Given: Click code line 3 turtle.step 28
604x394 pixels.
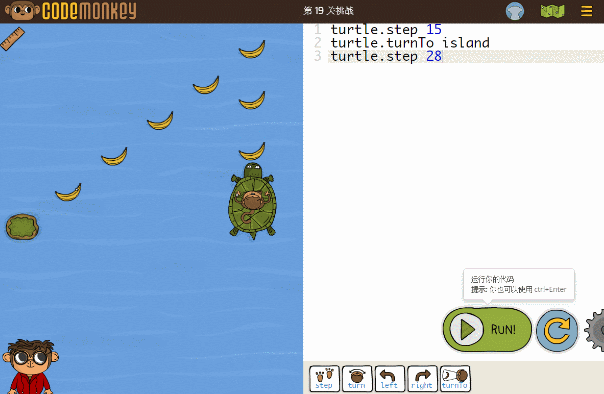Looking at the screenshot, I should (x=386, y=56).
